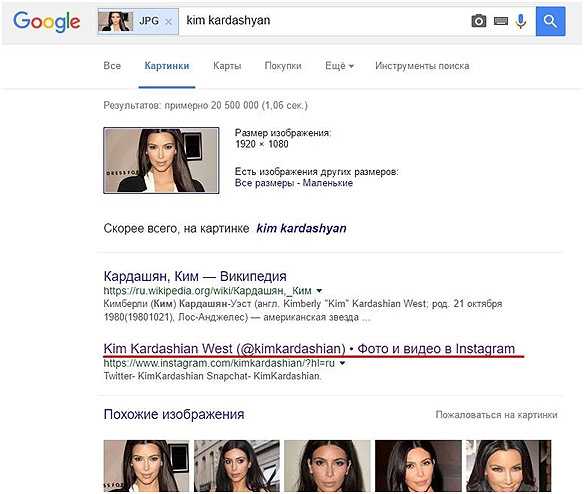Switch to the Карты tab
Screen dimensions: 584x494
tap(227, 66)
